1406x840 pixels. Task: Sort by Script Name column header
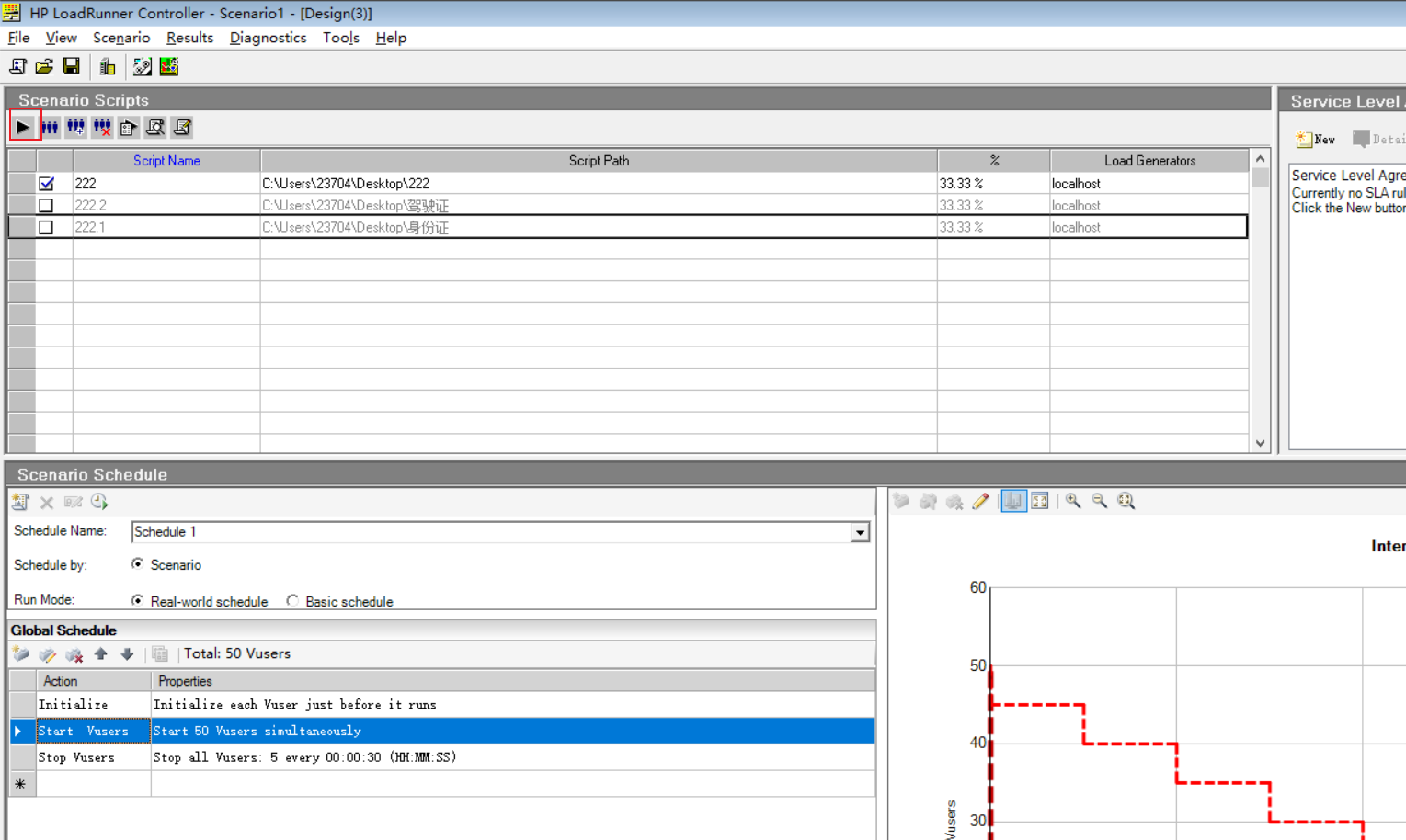coord(166,161)
